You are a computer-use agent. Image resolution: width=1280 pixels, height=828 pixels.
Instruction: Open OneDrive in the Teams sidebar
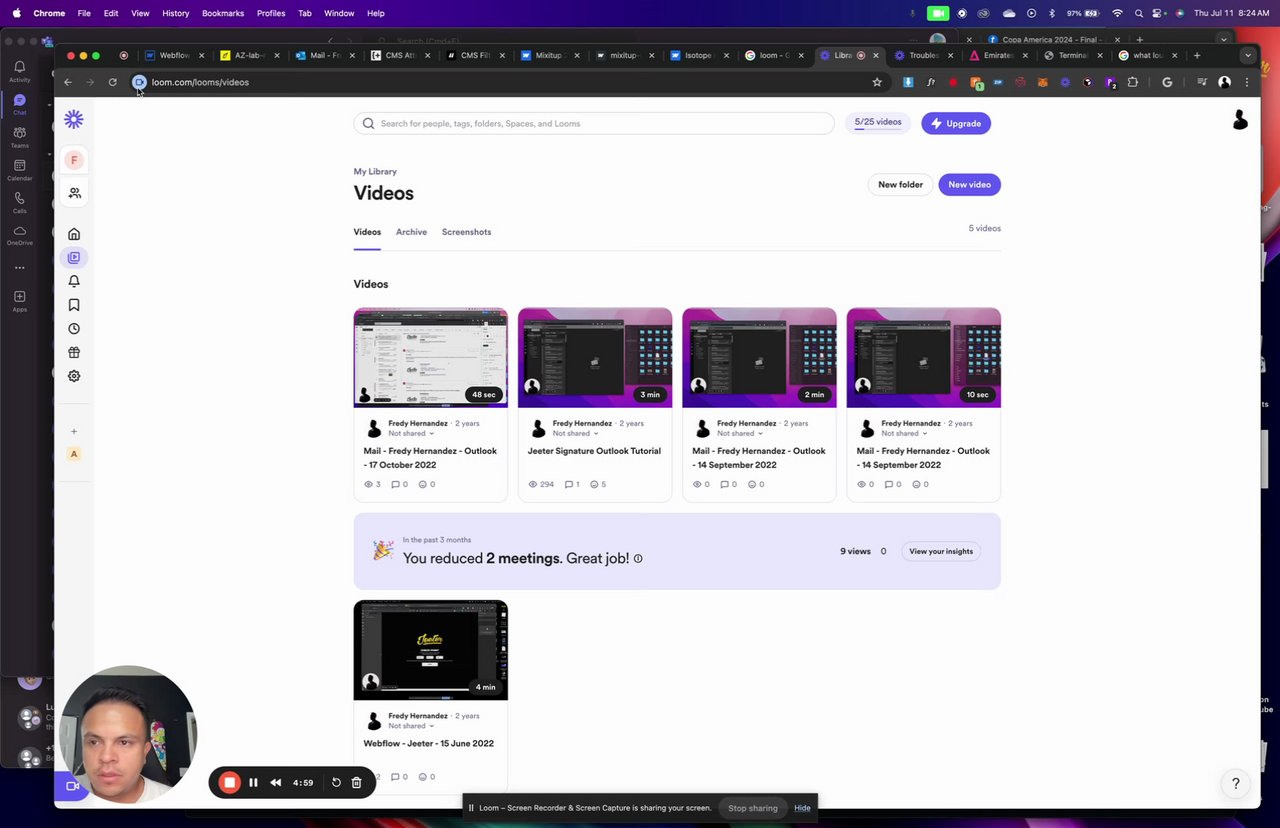point(19,236)
